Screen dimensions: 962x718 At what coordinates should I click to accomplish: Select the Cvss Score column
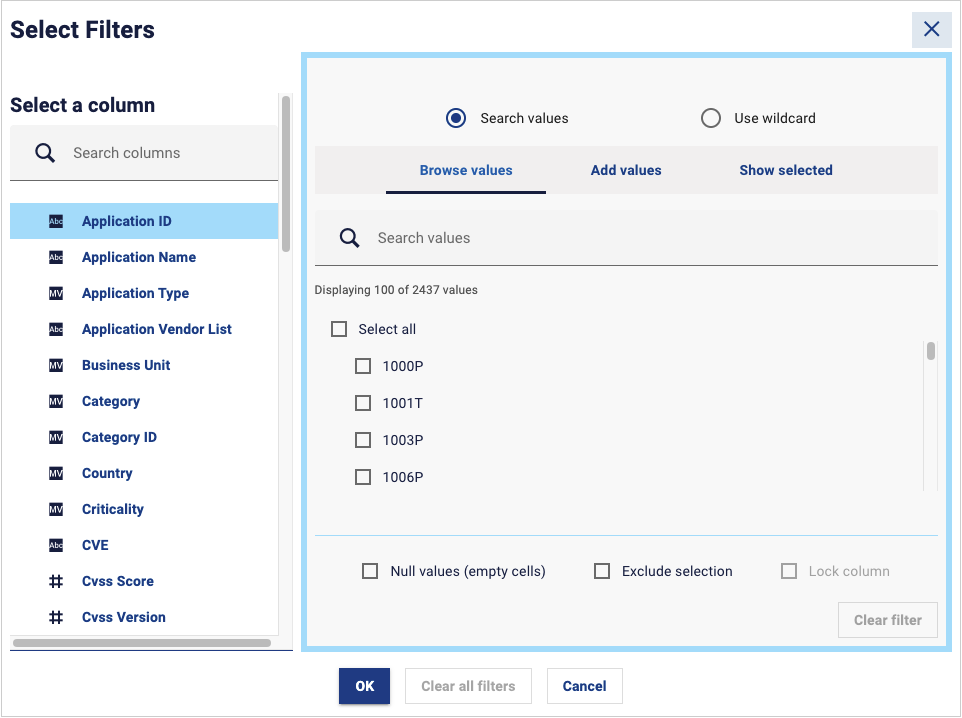point(144,581)
